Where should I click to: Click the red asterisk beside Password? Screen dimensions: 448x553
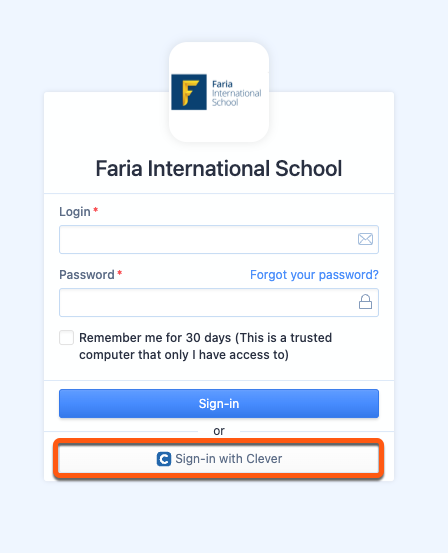click(x=120, y=273)
